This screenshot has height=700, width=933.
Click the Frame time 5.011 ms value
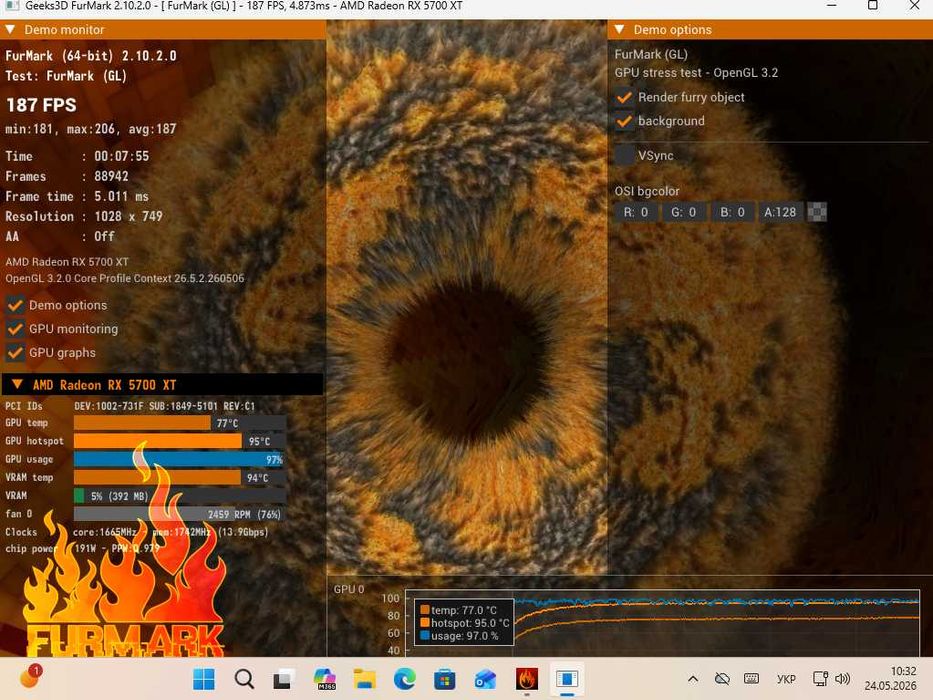click(x=121, y=196)
